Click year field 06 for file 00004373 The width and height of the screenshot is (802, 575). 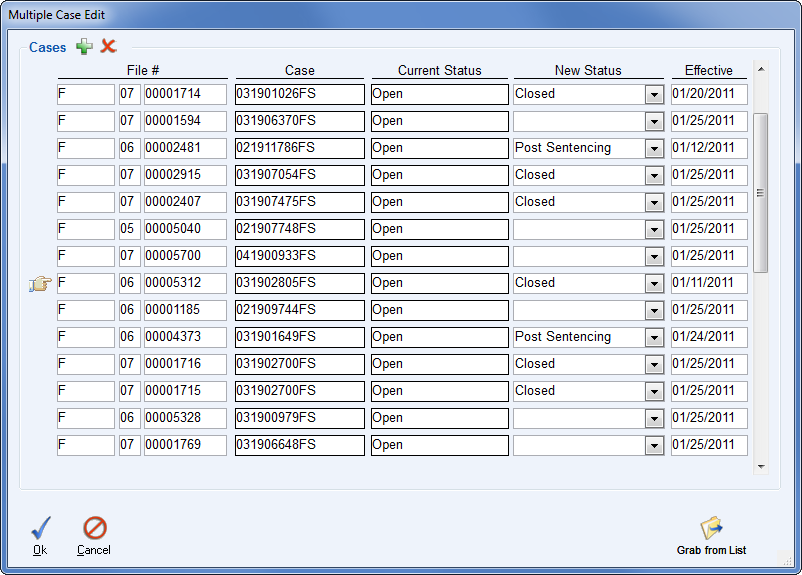[129, 338]
